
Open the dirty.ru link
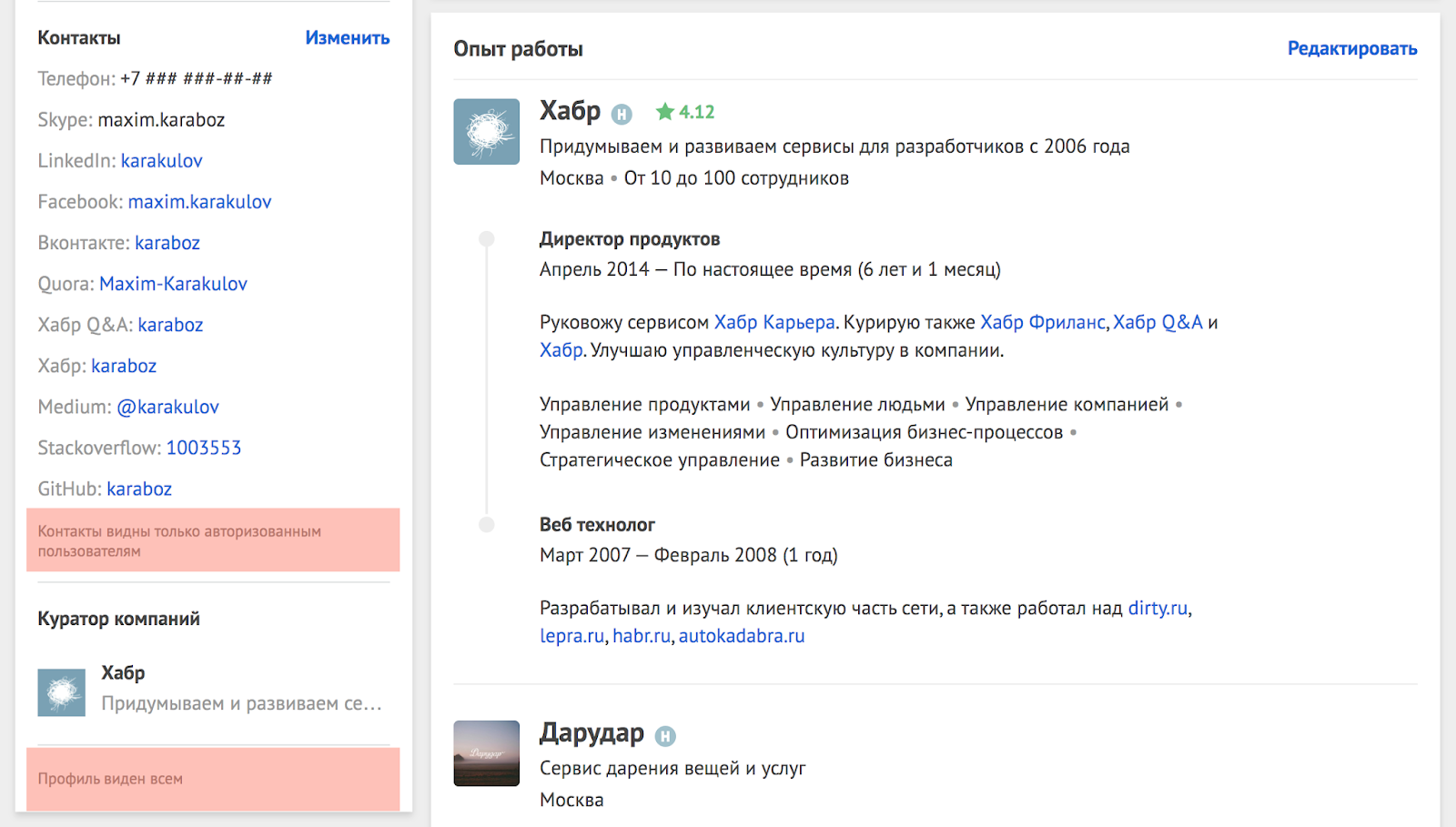(1158, 608)
